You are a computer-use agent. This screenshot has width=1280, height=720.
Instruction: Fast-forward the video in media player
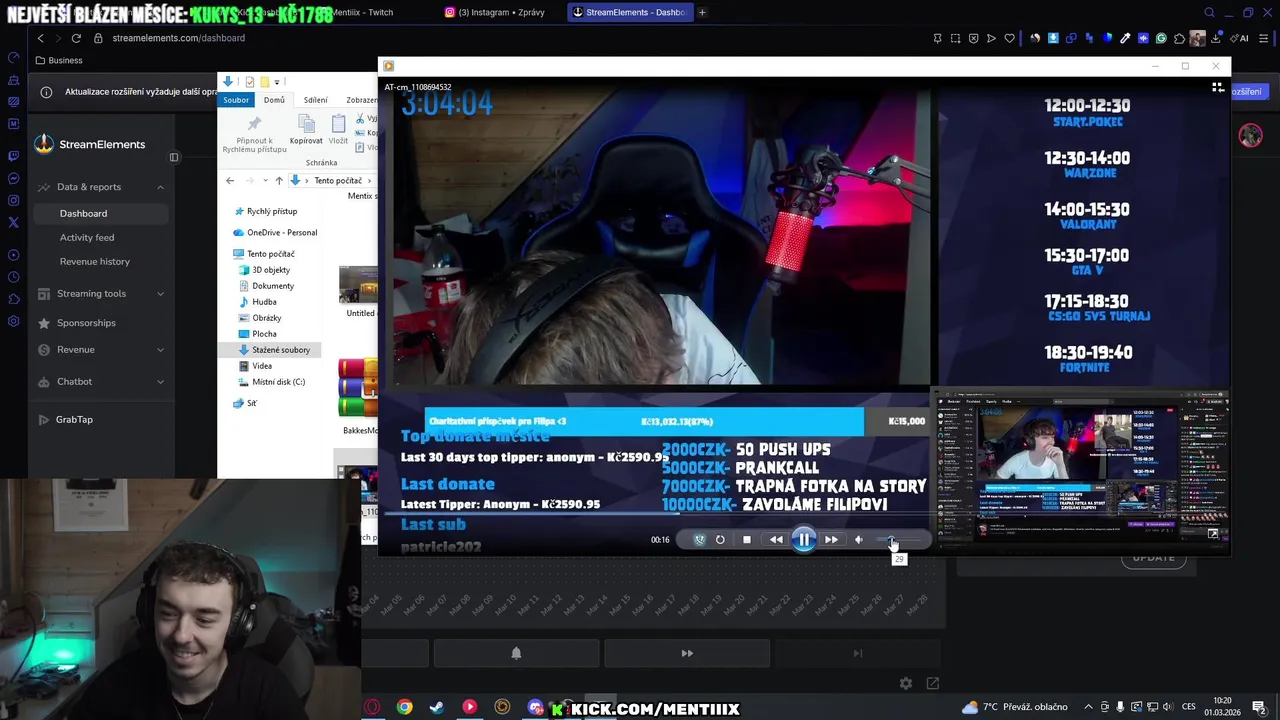pos(831,540)
